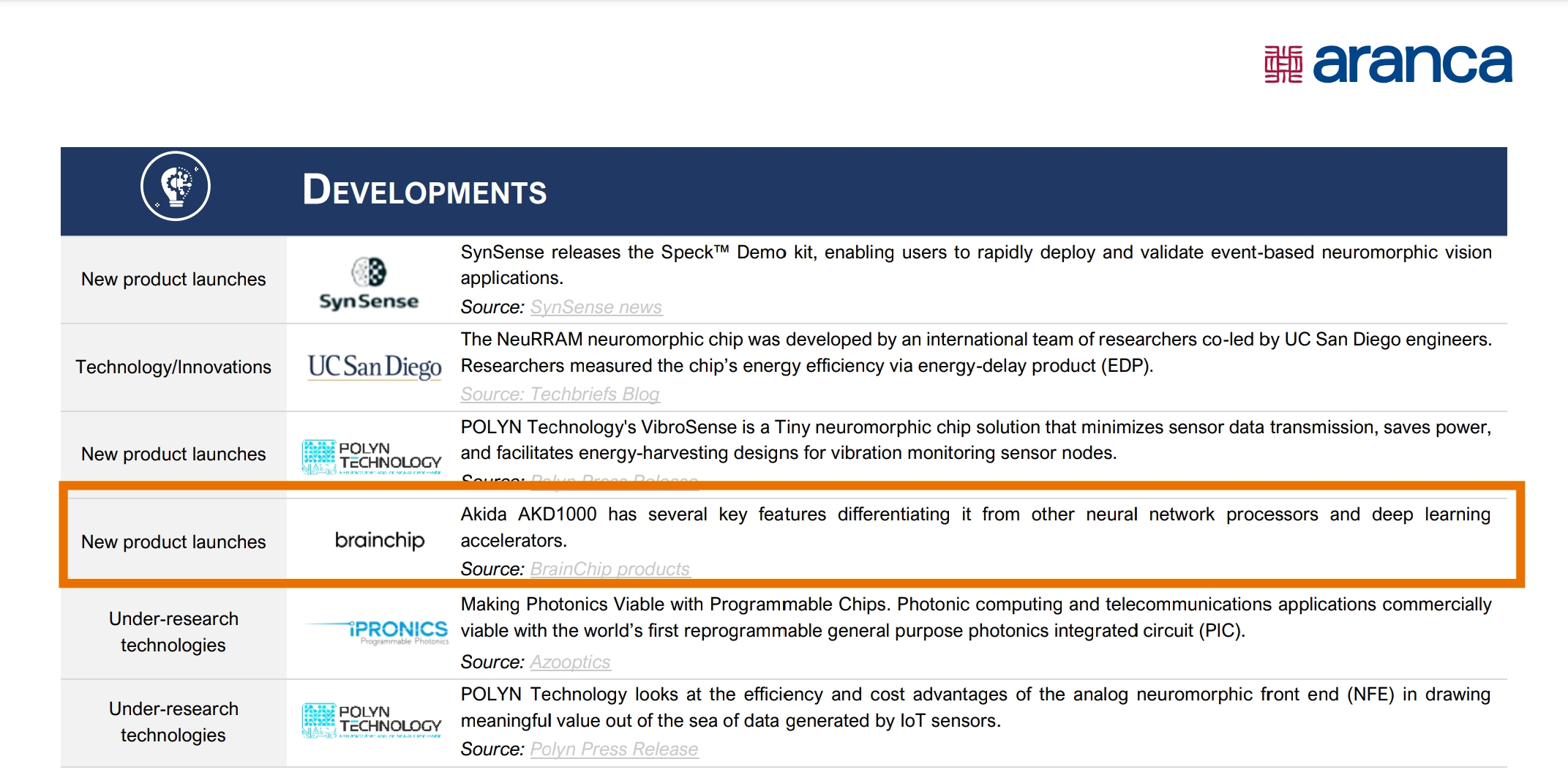
Task: Open the Polyn Press Release link in bottom row
Action: click(x=615, y=749)
